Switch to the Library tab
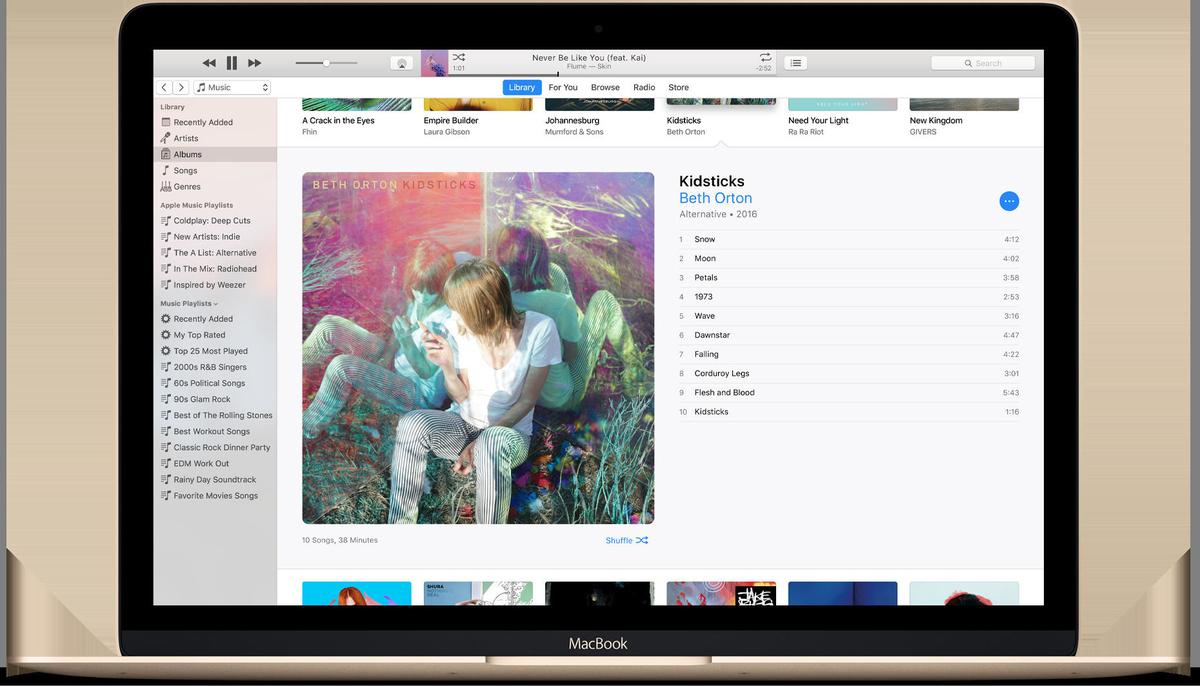This screenshot has width=1200, height=686. (x=522, y=88)
